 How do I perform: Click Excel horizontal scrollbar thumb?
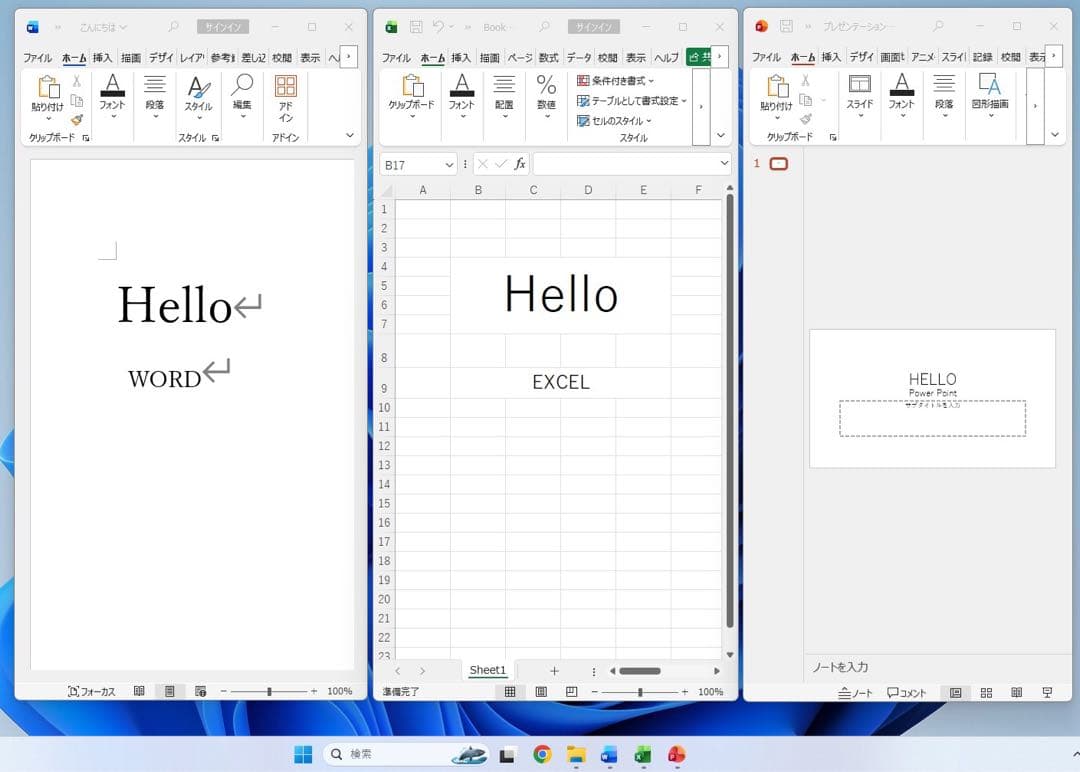[x=640, y=671]
